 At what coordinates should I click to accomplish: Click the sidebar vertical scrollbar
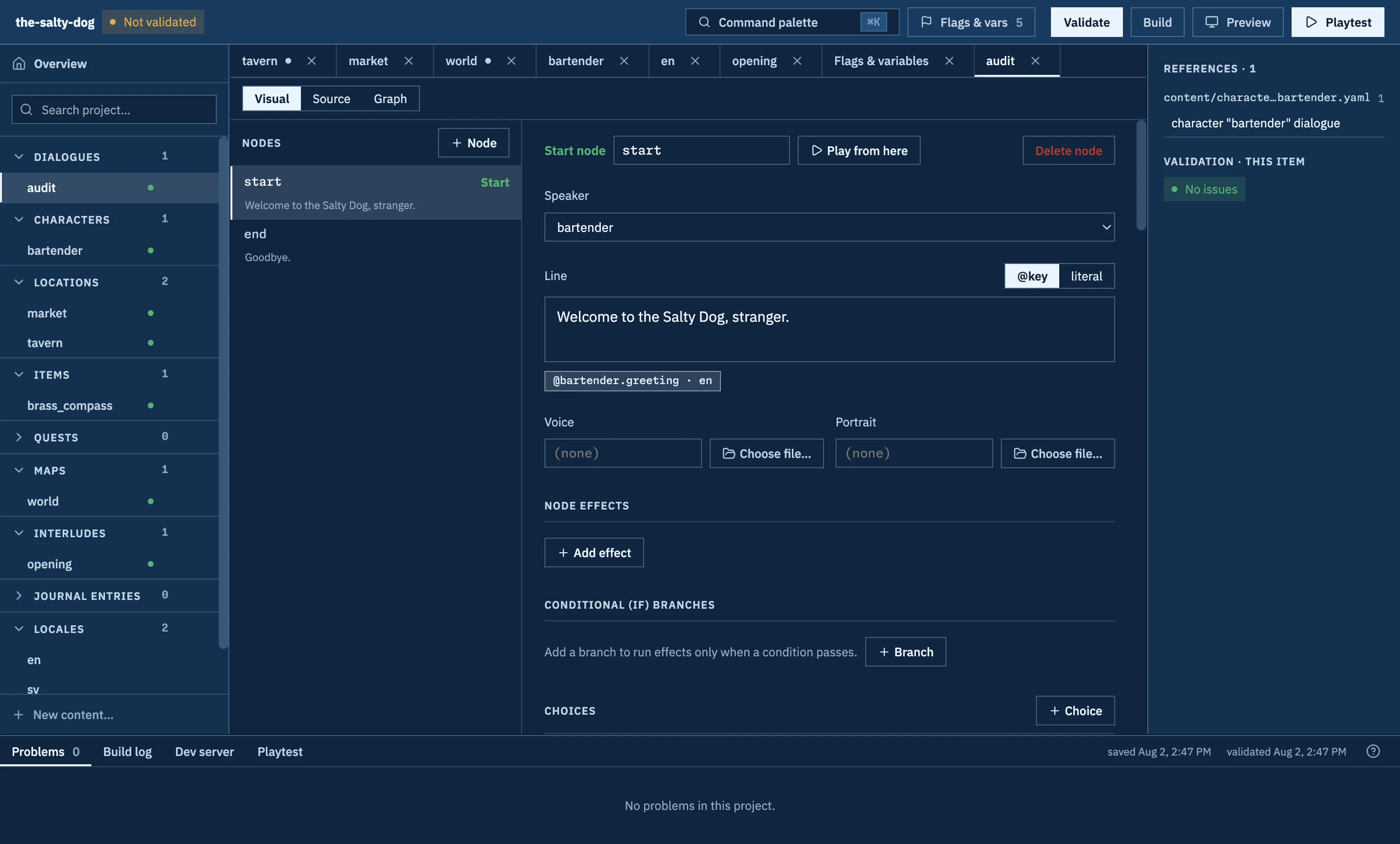pos(223,392)
